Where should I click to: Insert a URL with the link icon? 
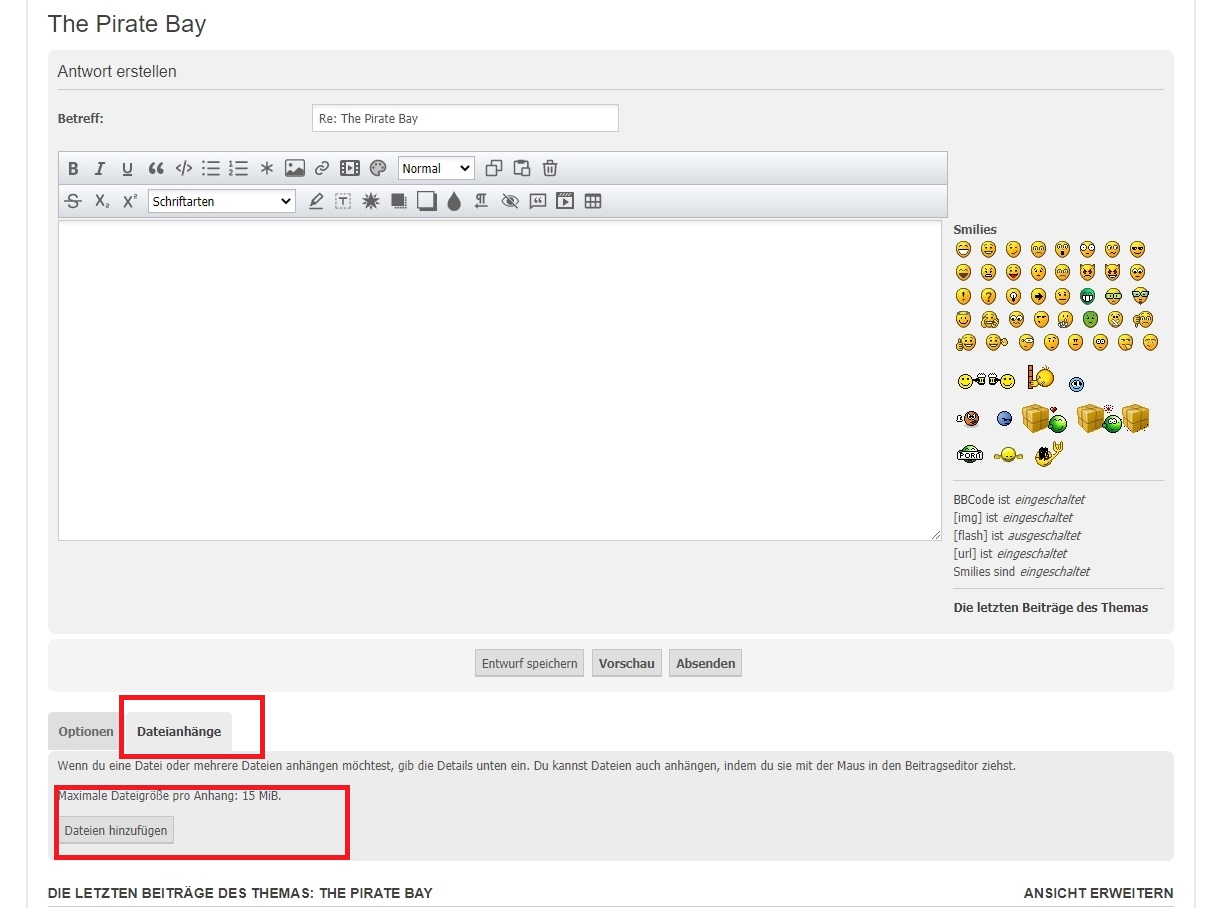pyautogui.click(x=322, y=169)
